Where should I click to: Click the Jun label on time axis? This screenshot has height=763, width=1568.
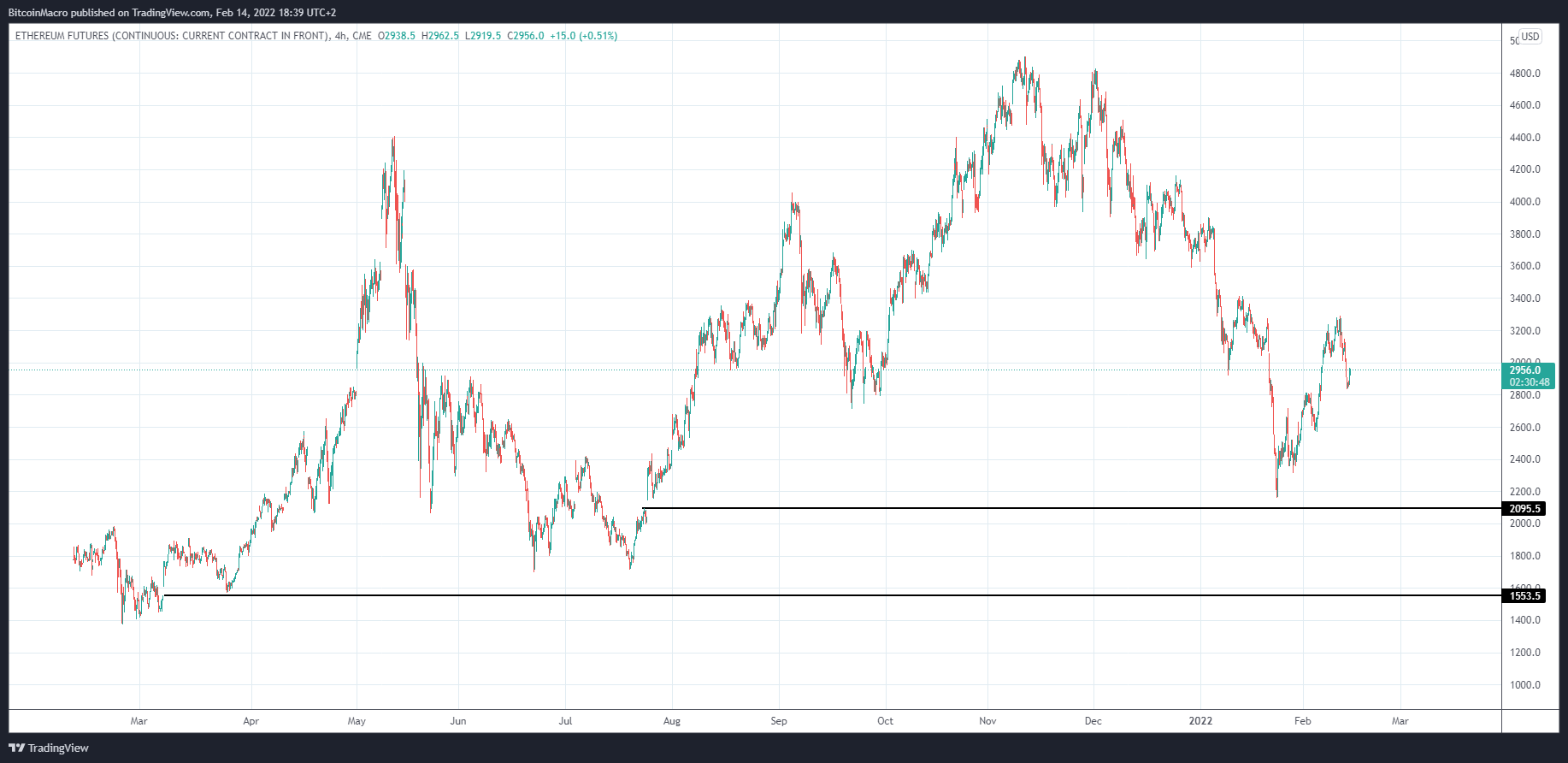point(458,721)
